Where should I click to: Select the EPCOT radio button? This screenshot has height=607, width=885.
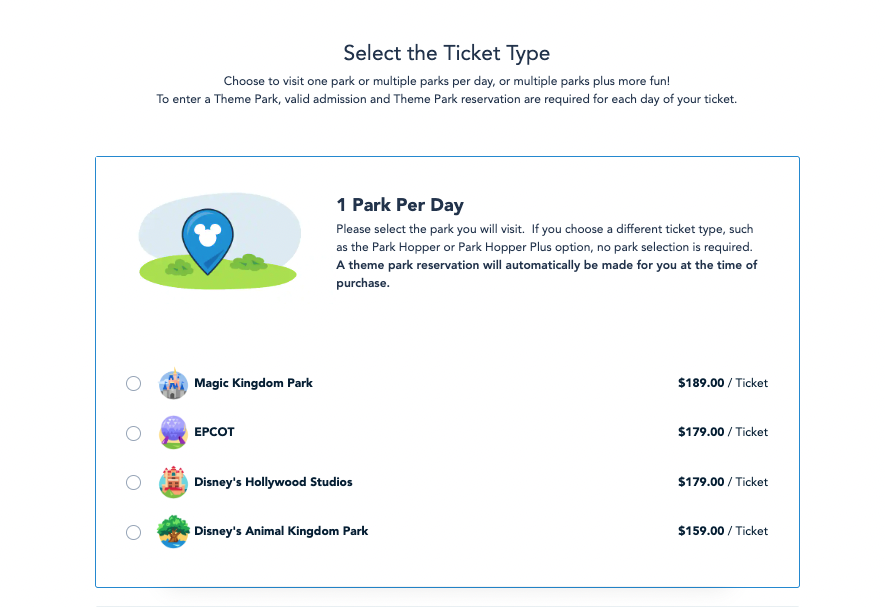pos(134,433)
